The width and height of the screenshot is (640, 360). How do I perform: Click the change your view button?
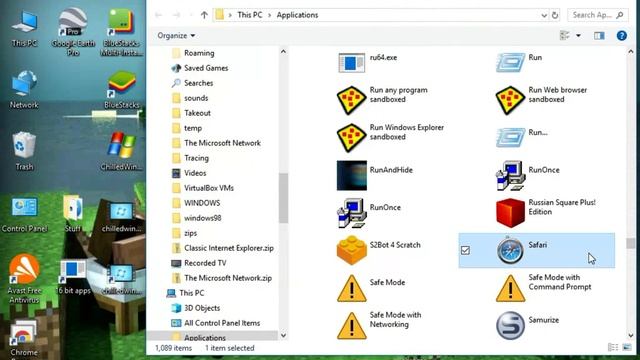coord(565,36)
